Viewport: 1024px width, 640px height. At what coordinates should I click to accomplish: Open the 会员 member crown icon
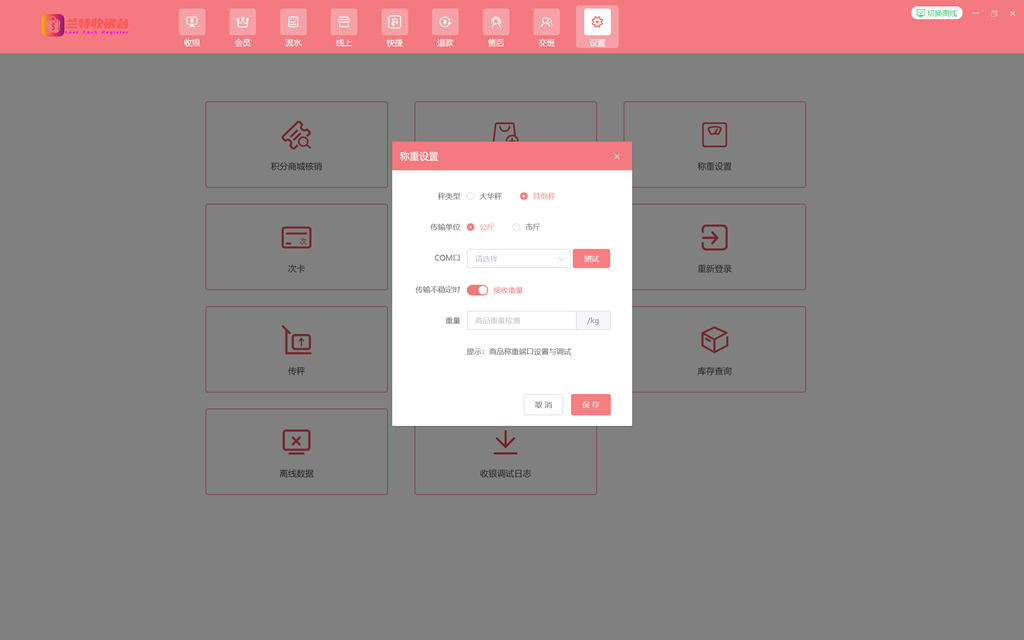click(242, 22)
